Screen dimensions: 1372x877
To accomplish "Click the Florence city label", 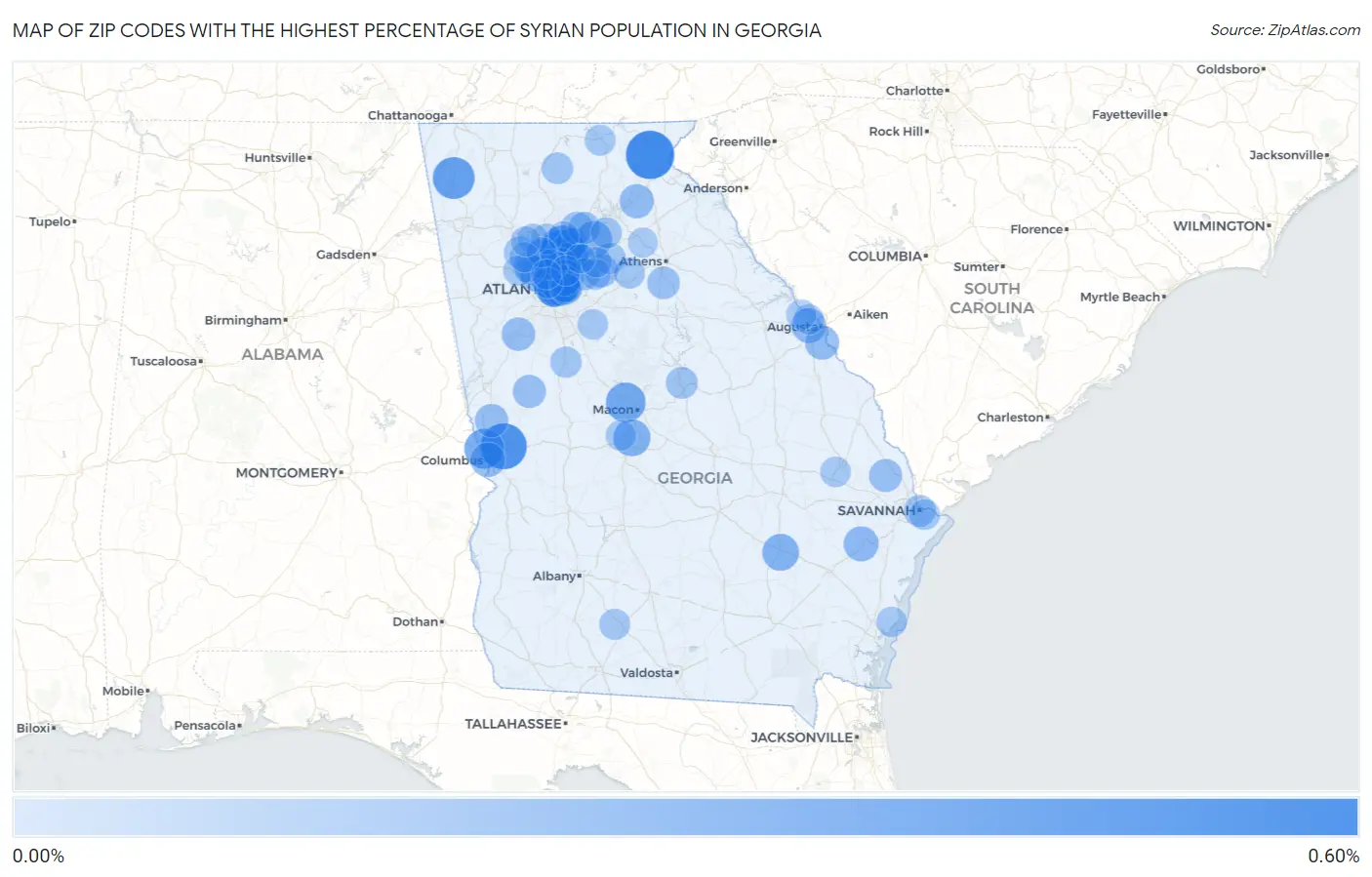I will click(1037, 229).
